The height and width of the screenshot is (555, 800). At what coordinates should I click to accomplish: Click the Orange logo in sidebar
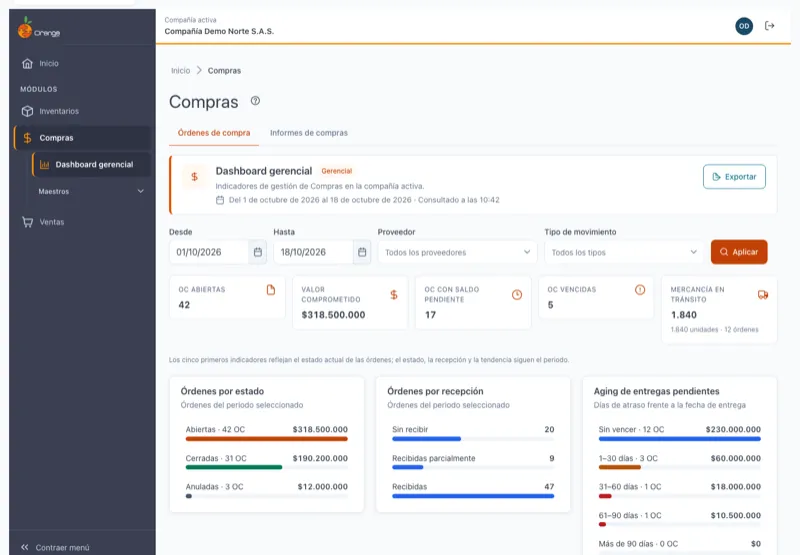pos(39,29)
